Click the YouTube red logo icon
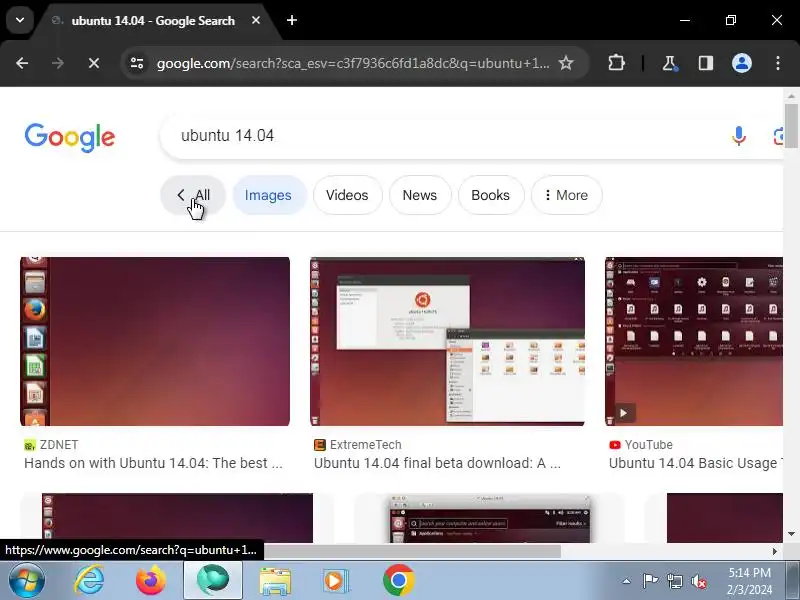 point(615,445)
